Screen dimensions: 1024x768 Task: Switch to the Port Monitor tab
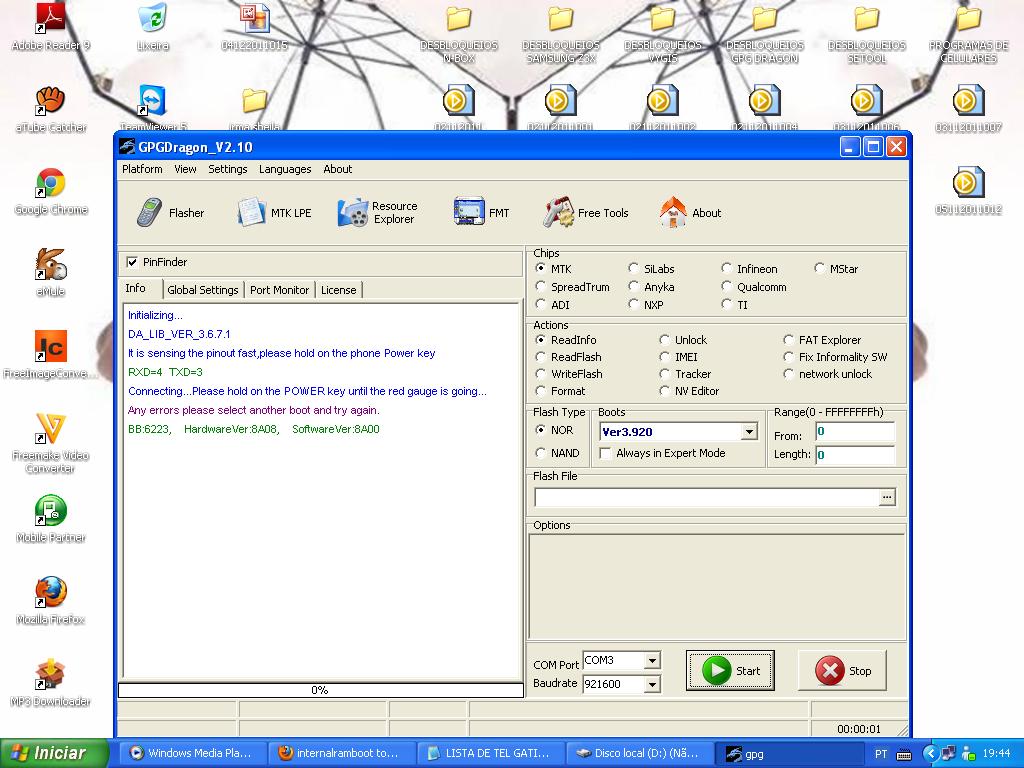pos(280,290)
